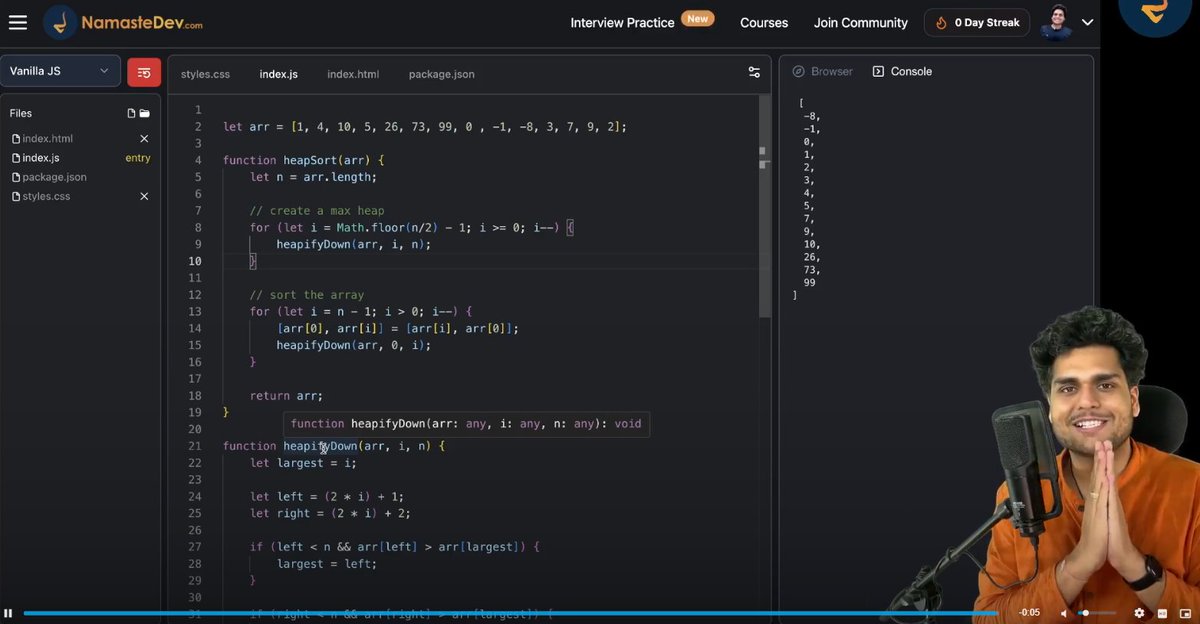
Task: Open Join Community link
Action: (861, 22)
